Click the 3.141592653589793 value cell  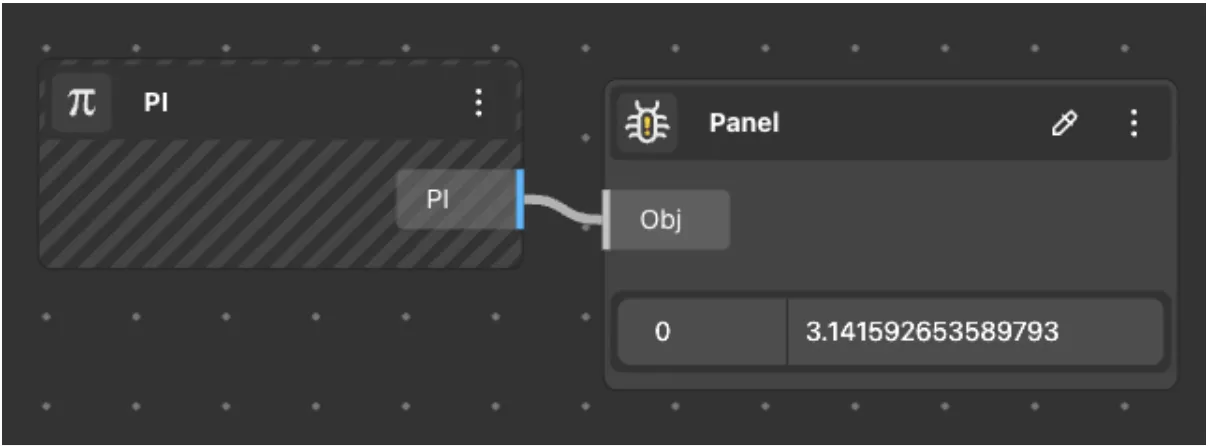932,332
